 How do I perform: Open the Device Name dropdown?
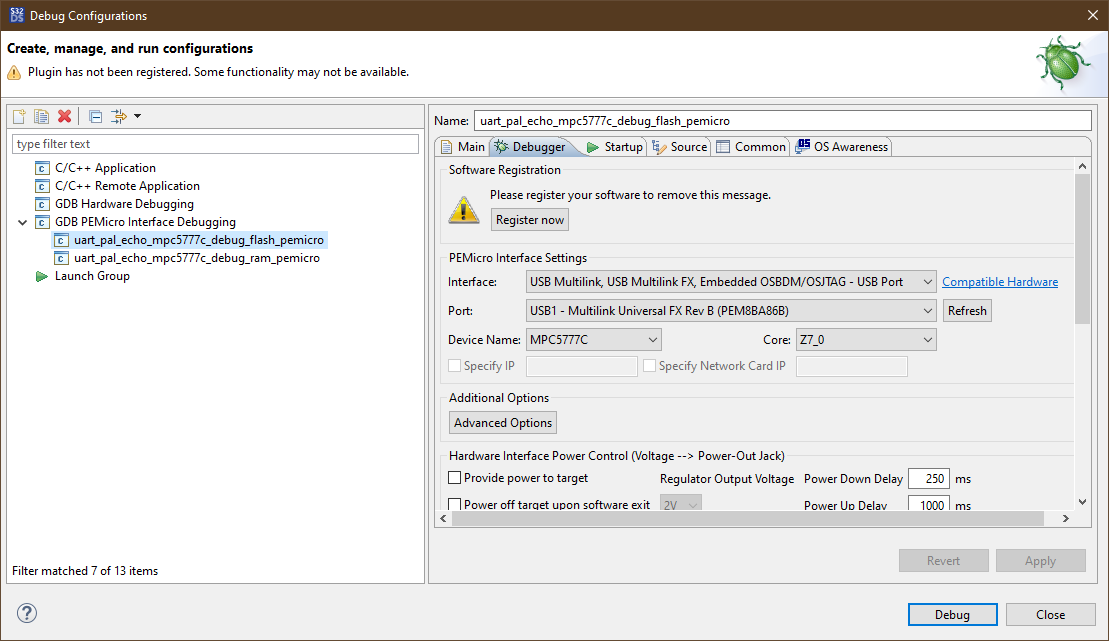click(593, 340)
